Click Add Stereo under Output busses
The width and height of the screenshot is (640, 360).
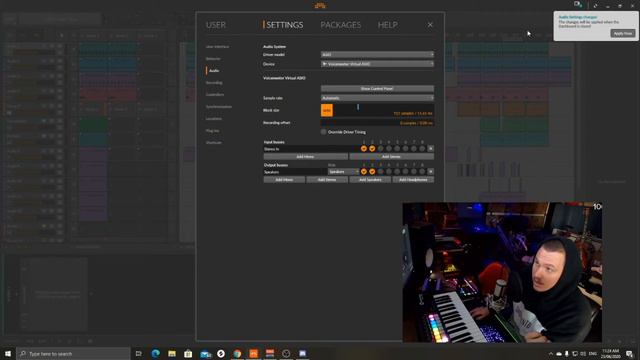click(327, 180)
